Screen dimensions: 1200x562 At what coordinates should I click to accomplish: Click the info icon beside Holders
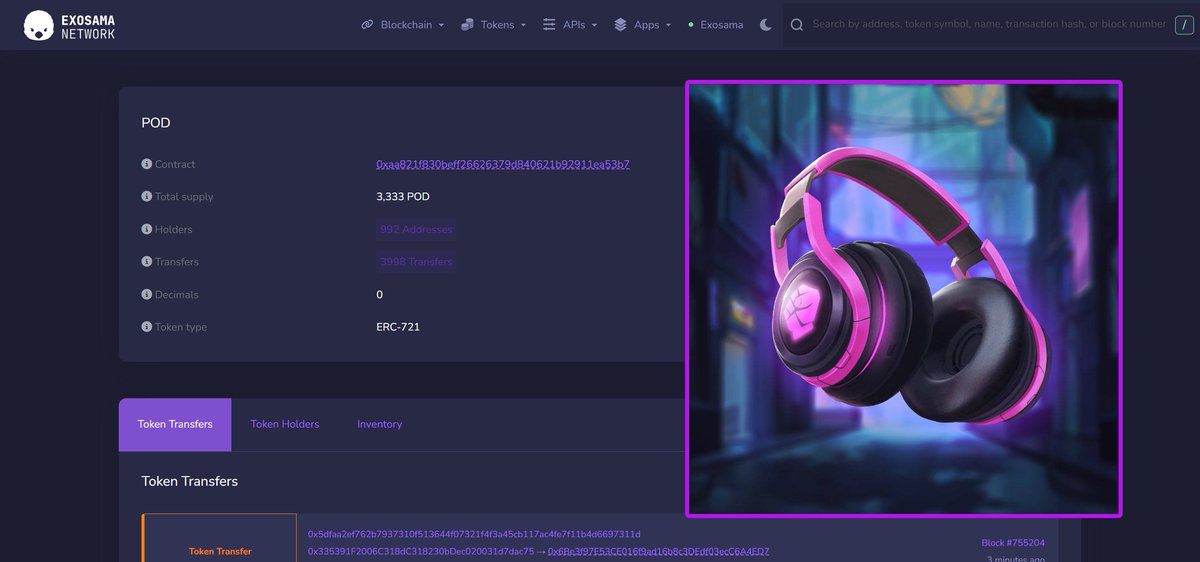[147, 229]
